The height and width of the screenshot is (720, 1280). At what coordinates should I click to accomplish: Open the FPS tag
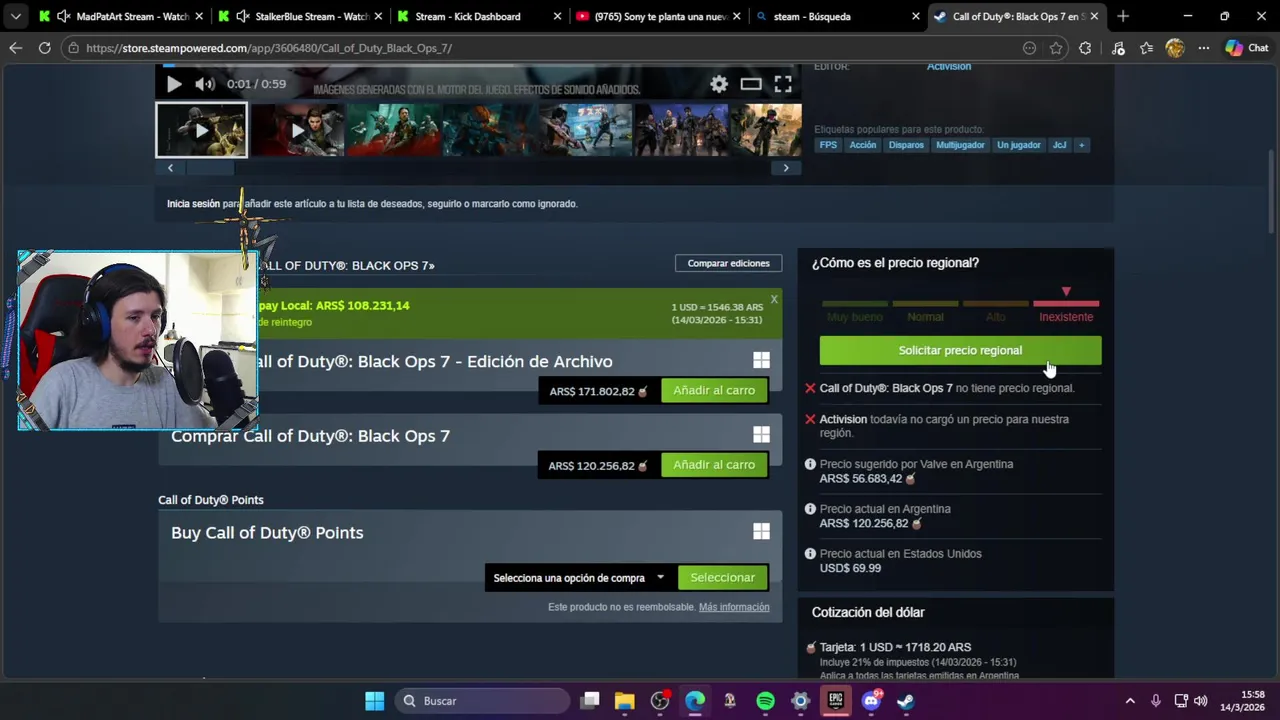828,145
